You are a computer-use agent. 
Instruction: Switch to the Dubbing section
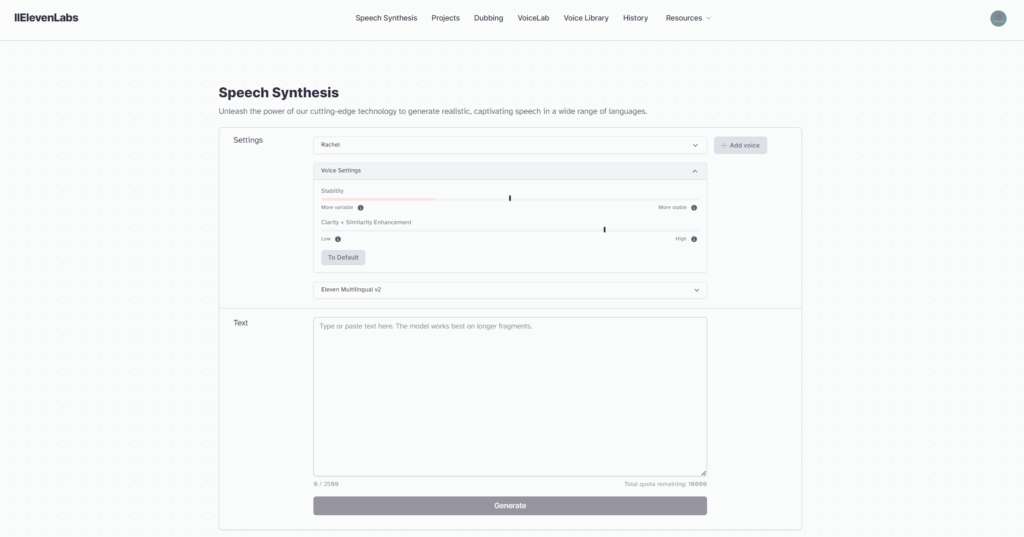[x=488, y=18]
